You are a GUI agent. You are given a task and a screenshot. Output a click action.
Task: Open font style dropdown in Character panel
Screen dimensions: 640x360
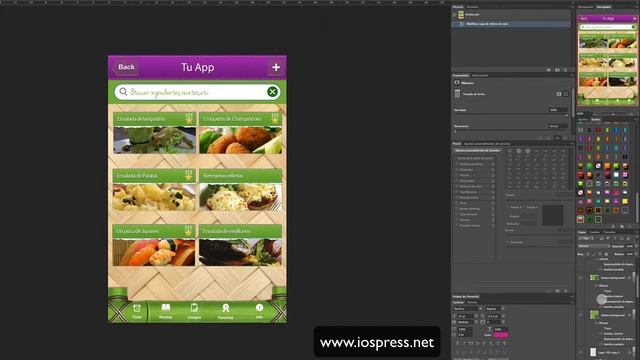pos(503,309)
